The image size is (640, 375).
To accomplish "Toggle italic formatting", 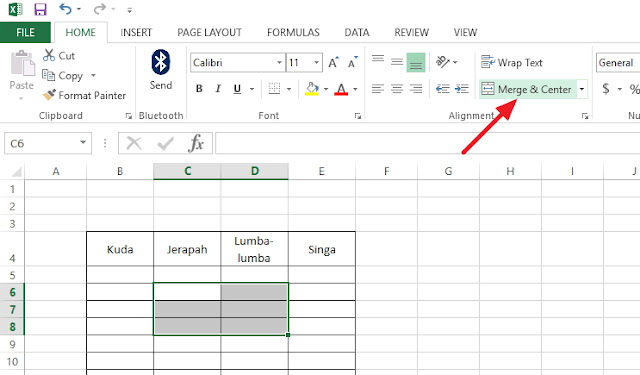I will (218, 89).
